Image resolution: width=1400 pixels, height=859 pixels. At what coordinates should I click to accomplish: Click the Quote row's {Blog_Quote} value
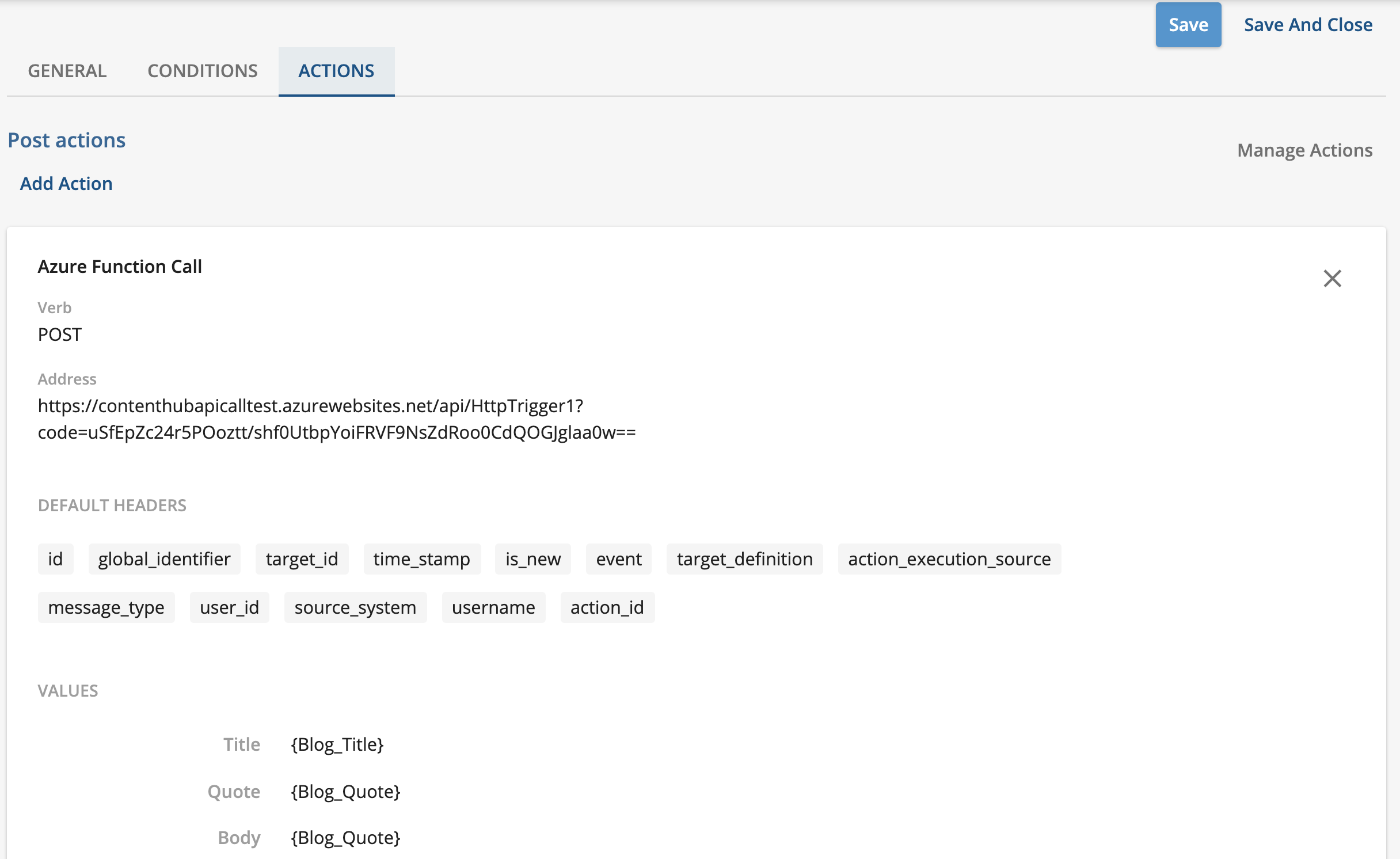tap(345, 792)
